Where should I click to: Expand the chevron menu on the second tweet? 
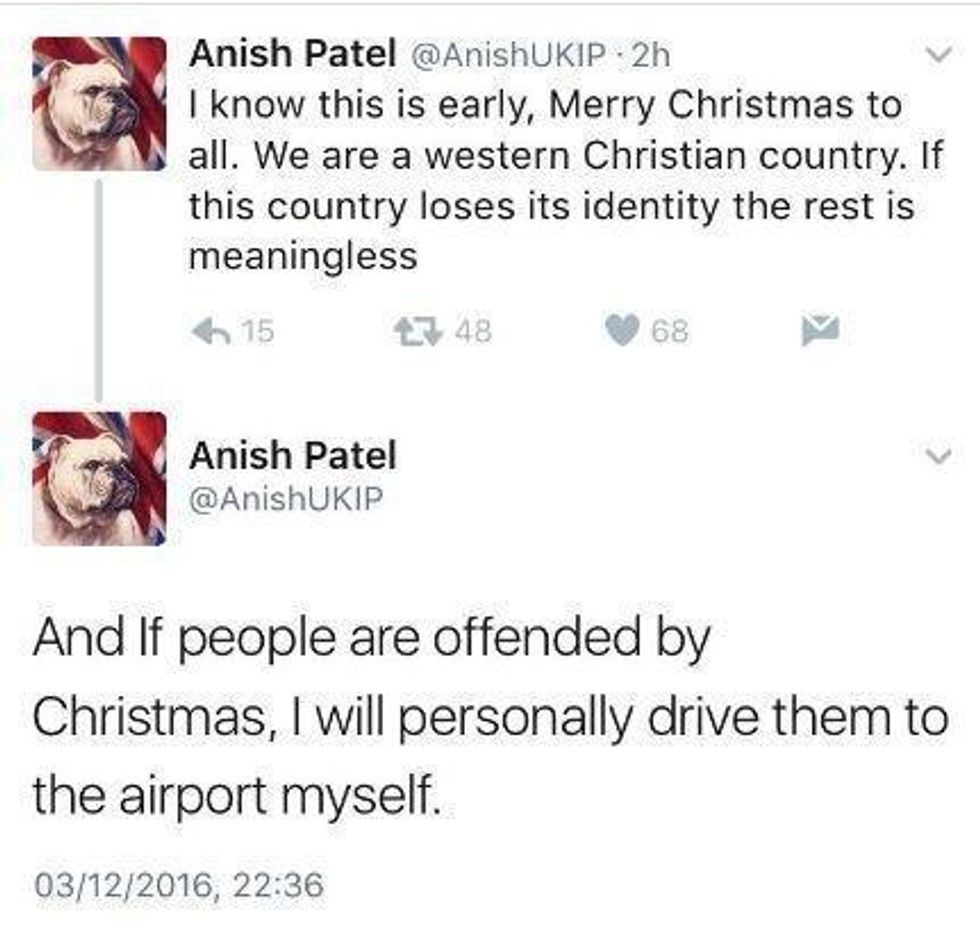(937, 456)
